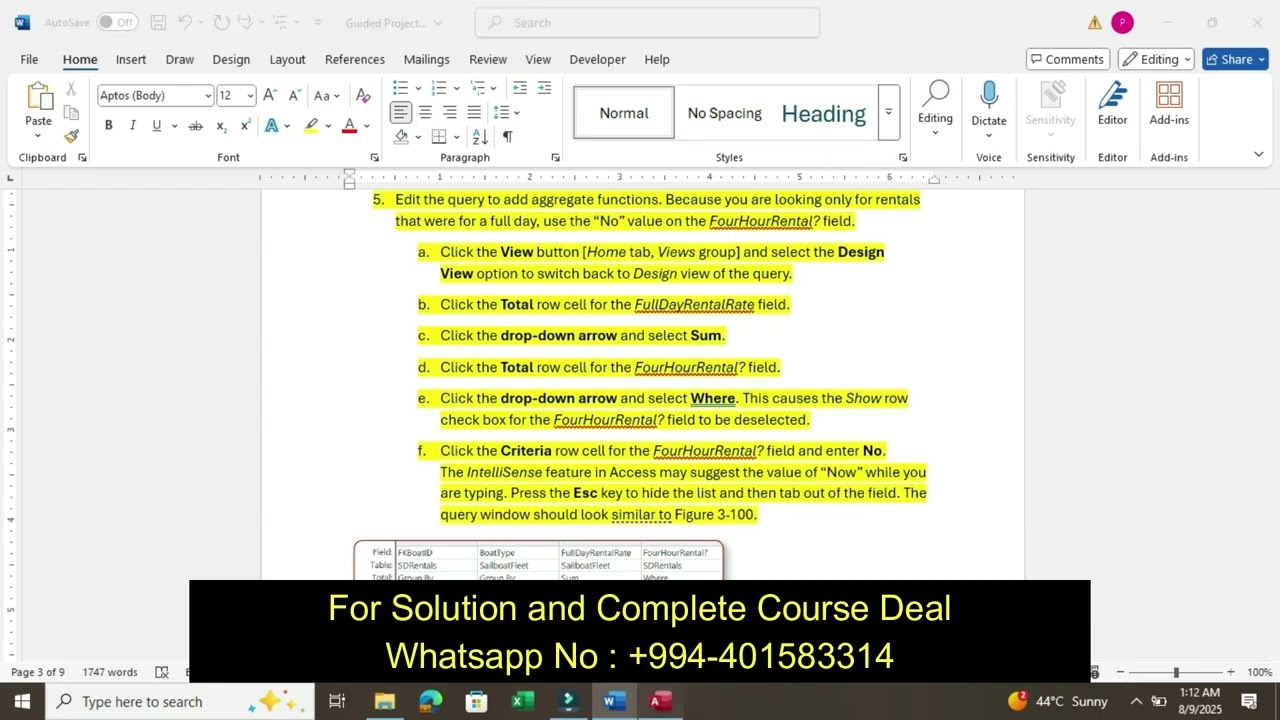Viewport: 1280px width, 720px height.
Task: Click the Text Effects glowing A icon
Action: click(272, 126)
